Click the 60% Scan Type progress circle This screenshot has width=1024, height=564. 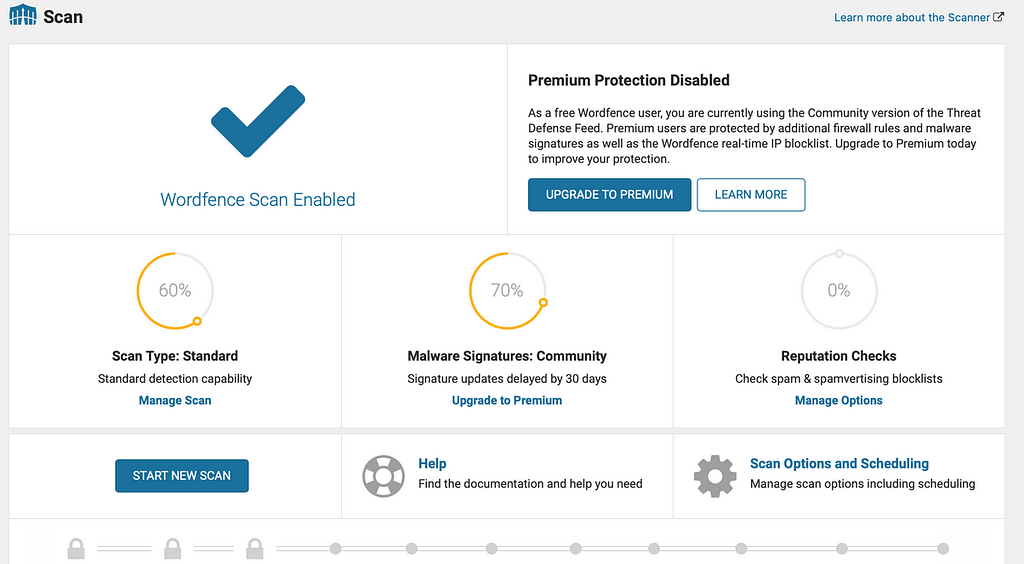click(175, 290)
